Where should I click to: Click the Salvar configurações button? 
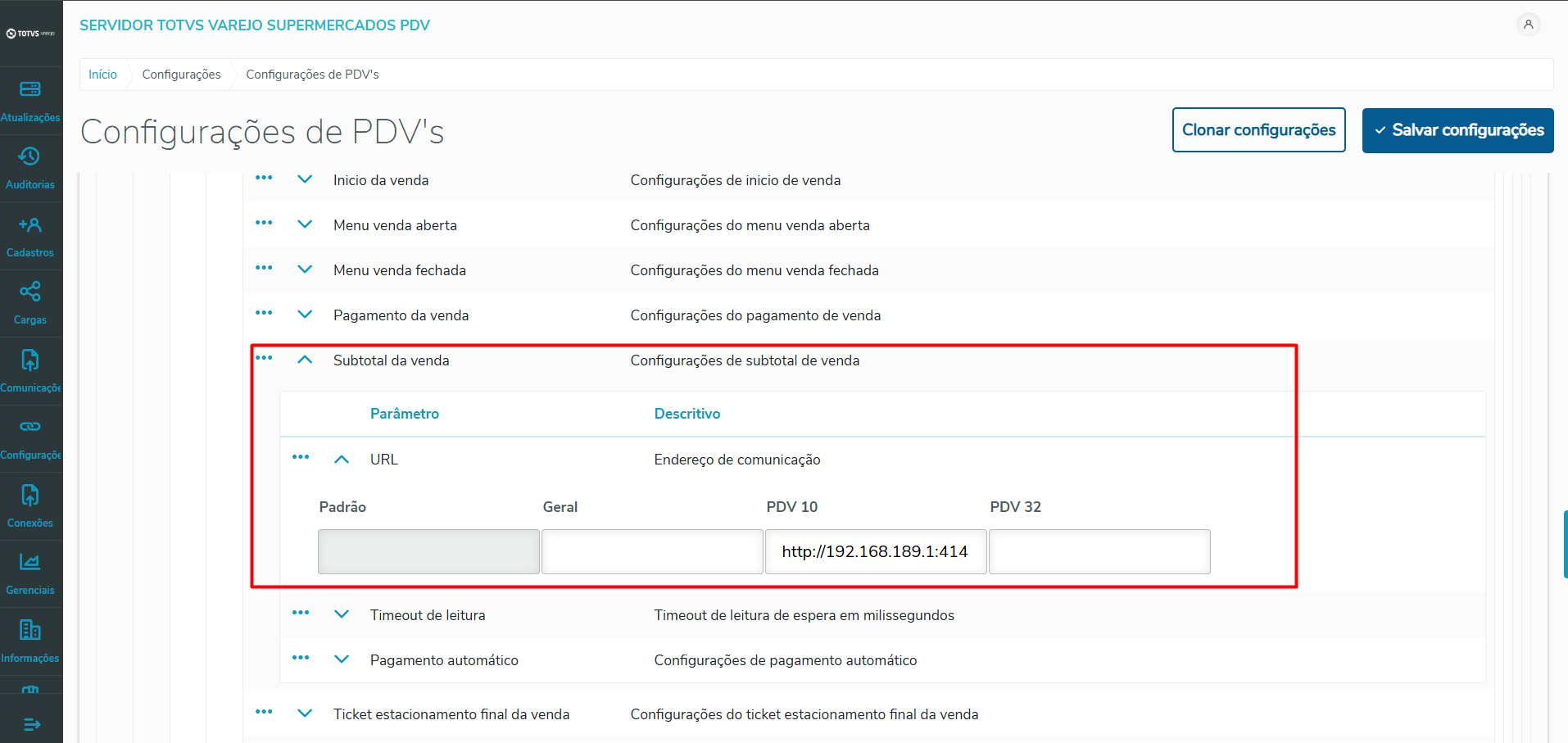coord(1457,130)
